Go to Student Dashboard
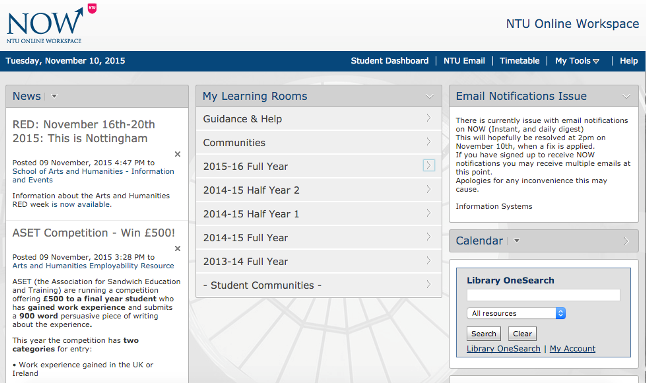This screenshot has width=646, height=383. (x=389, y=61)
